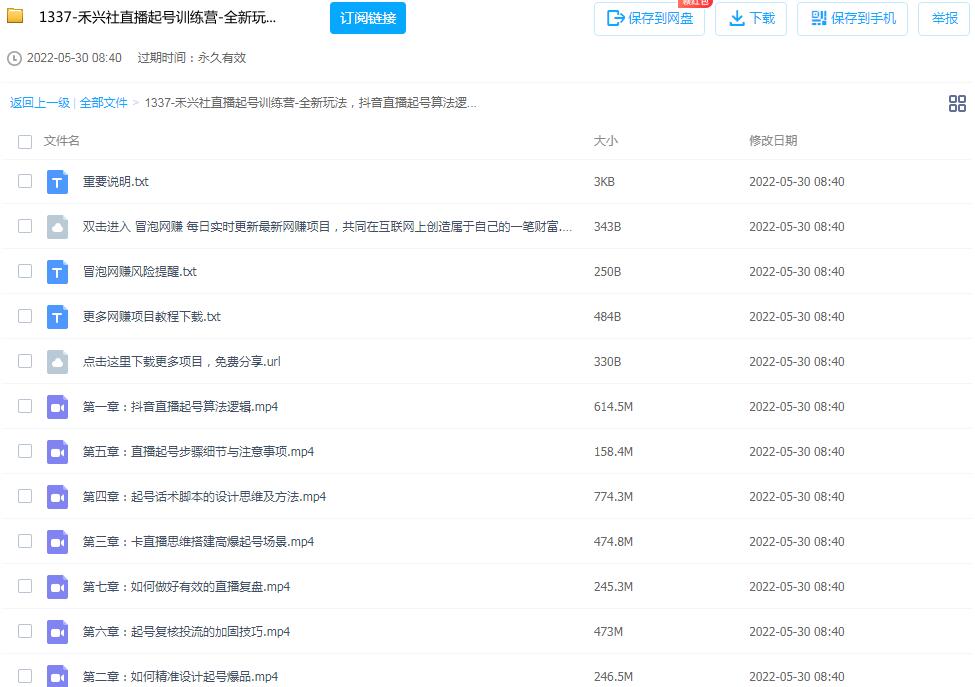Toggle the select-all checkbox beside 文件名
The width and height of the screenshot is (975, 687).
click(25, 142)
